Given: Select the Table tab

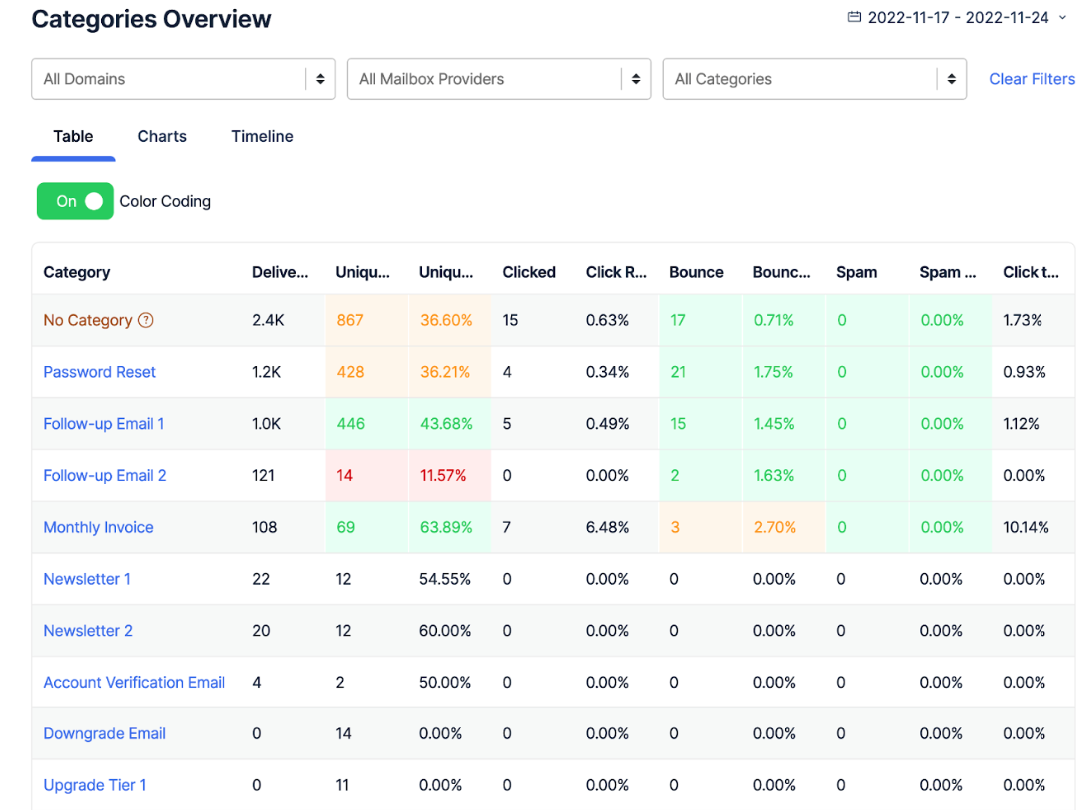Looking at the screenshot, I should click(x=72, y=136).
